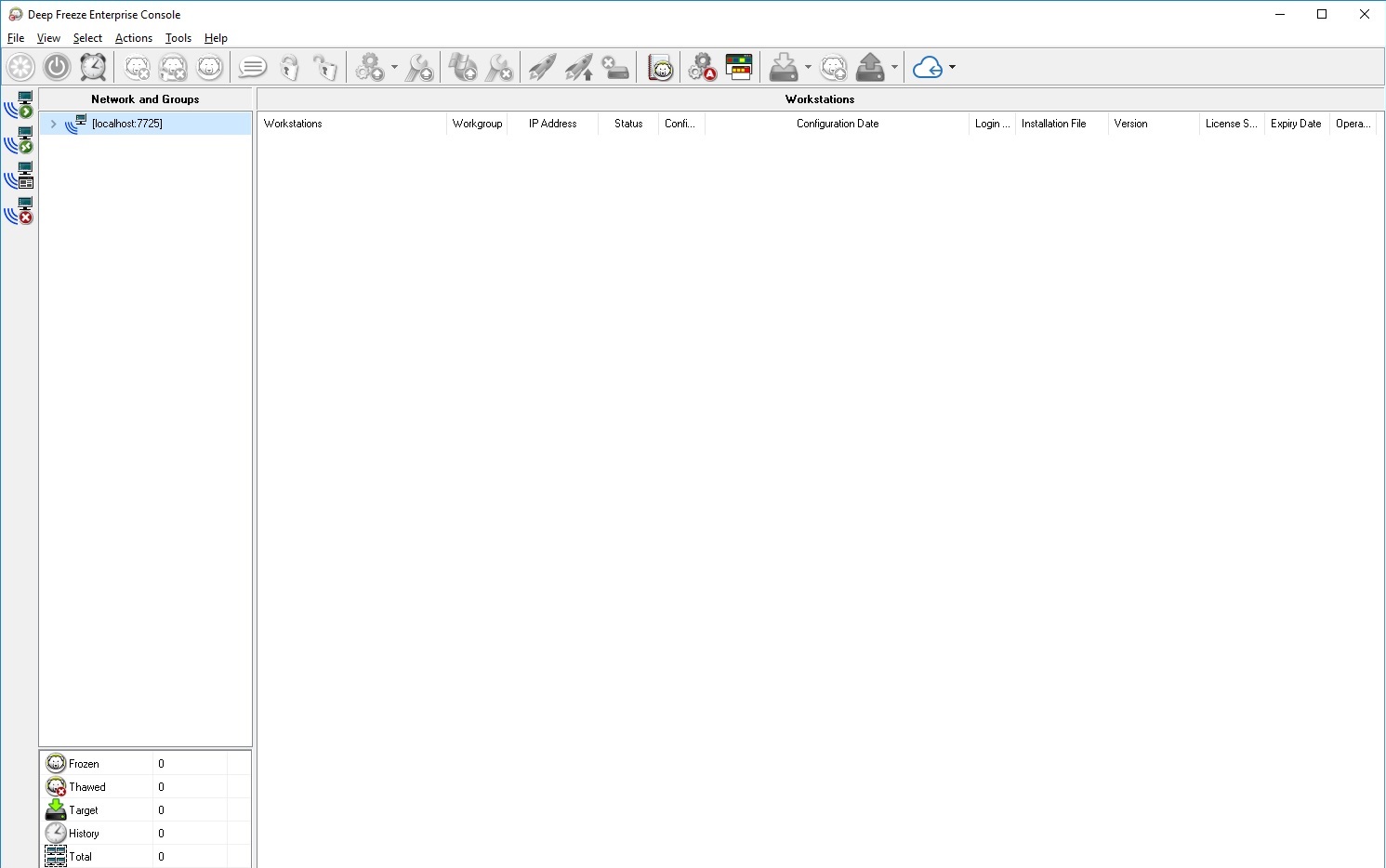Click the closed padlock toolbar icon

[289, 67]
